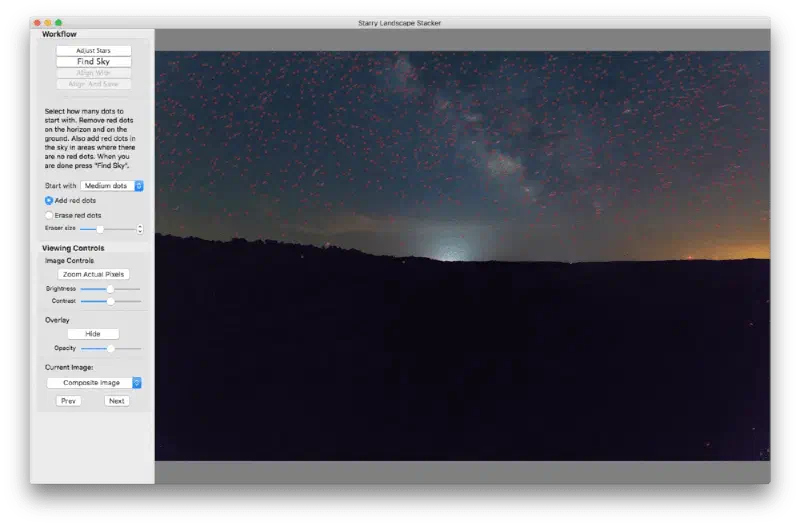Screen dimensions: 800x526
Task: Click the Adjust Stars workflow button
Action: (93, 51)
